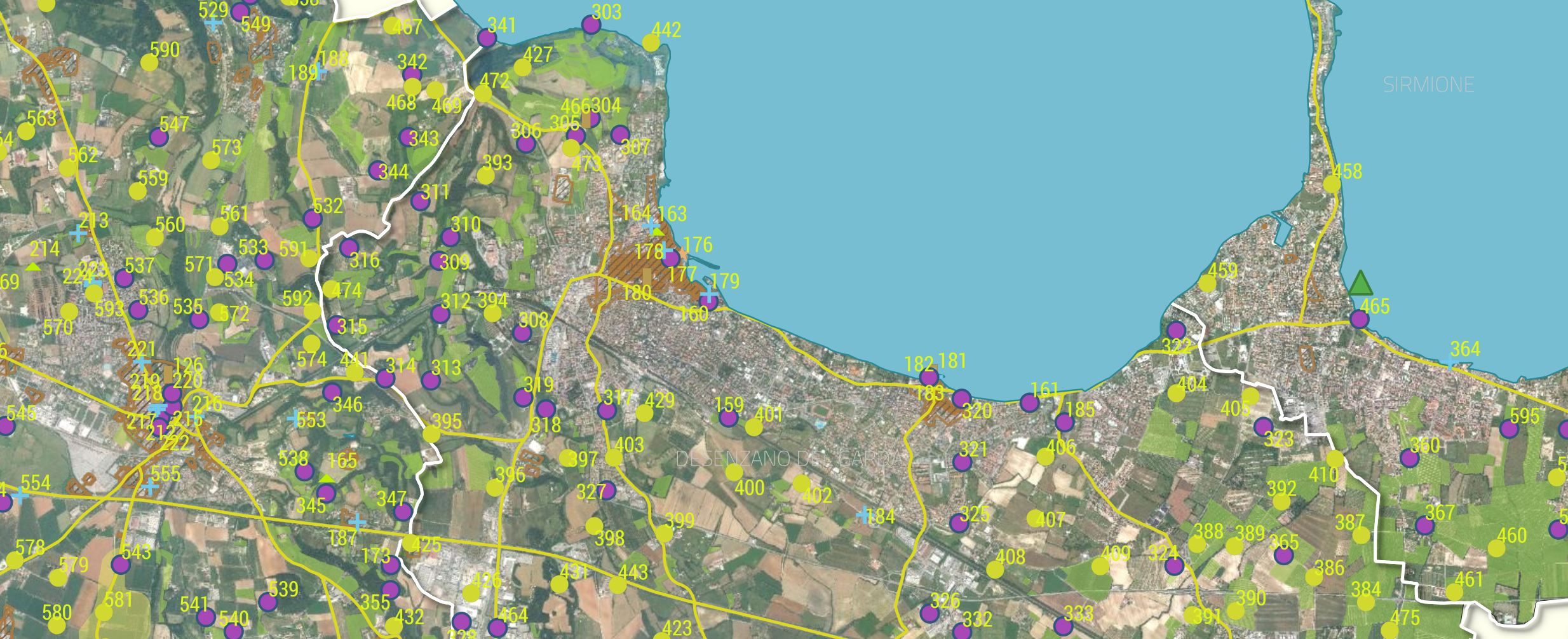Select purple marker 319

pos(523,397)
